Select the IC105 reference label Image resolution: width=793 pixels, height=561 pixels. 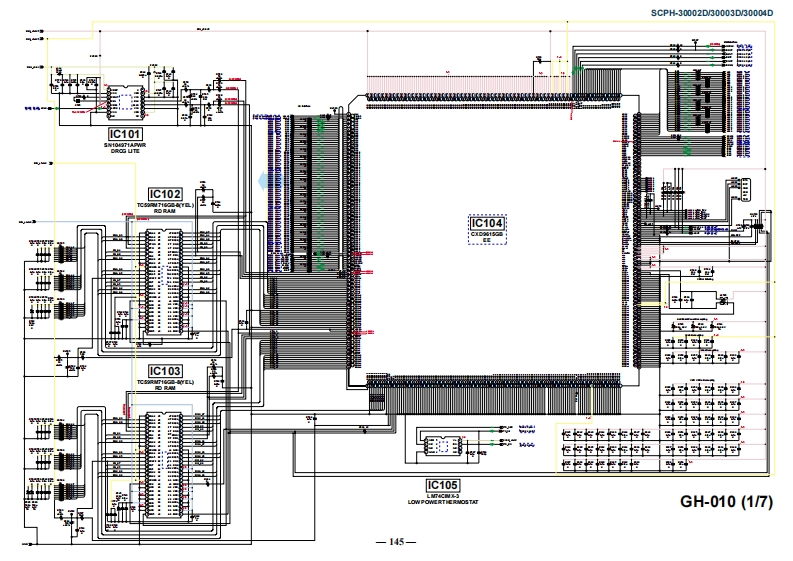tap(441, 484)
